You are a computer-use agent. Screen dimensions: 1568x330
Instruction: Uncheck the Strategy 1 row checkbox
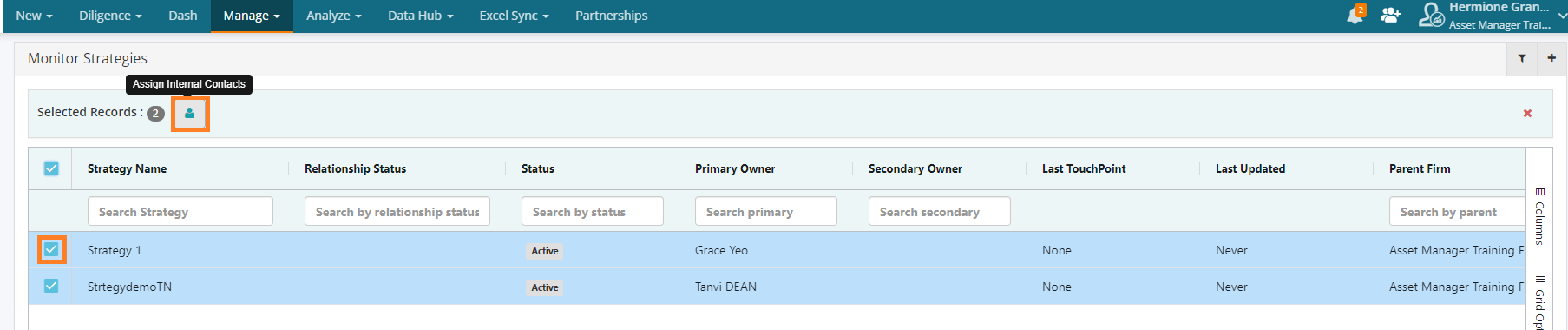pos(51,250)
